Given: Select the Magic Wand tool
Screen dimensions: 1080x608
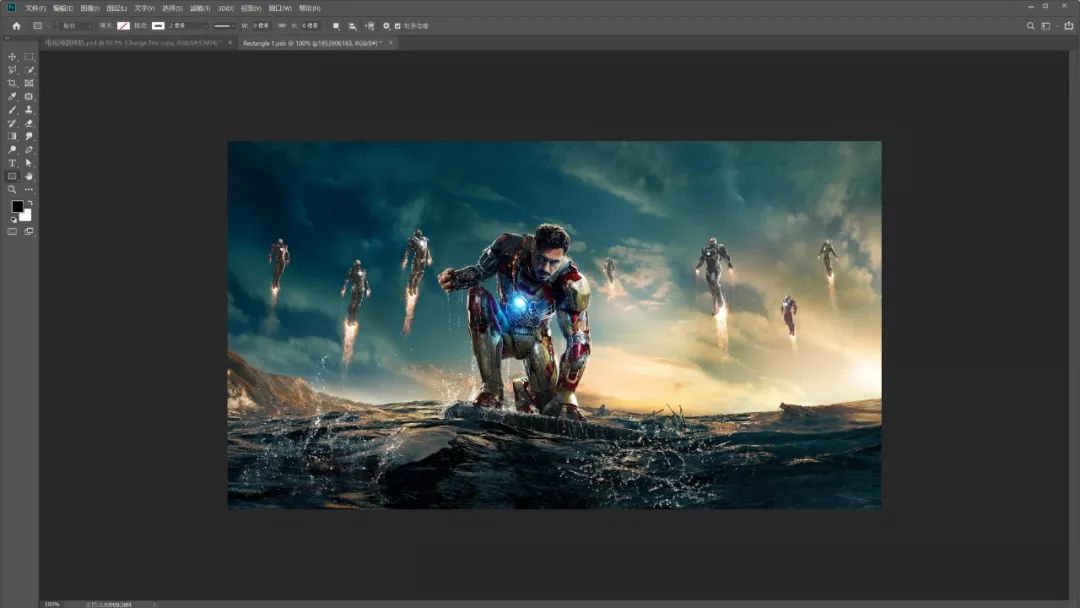Looking at the screenshot, I should click(29, 70).
